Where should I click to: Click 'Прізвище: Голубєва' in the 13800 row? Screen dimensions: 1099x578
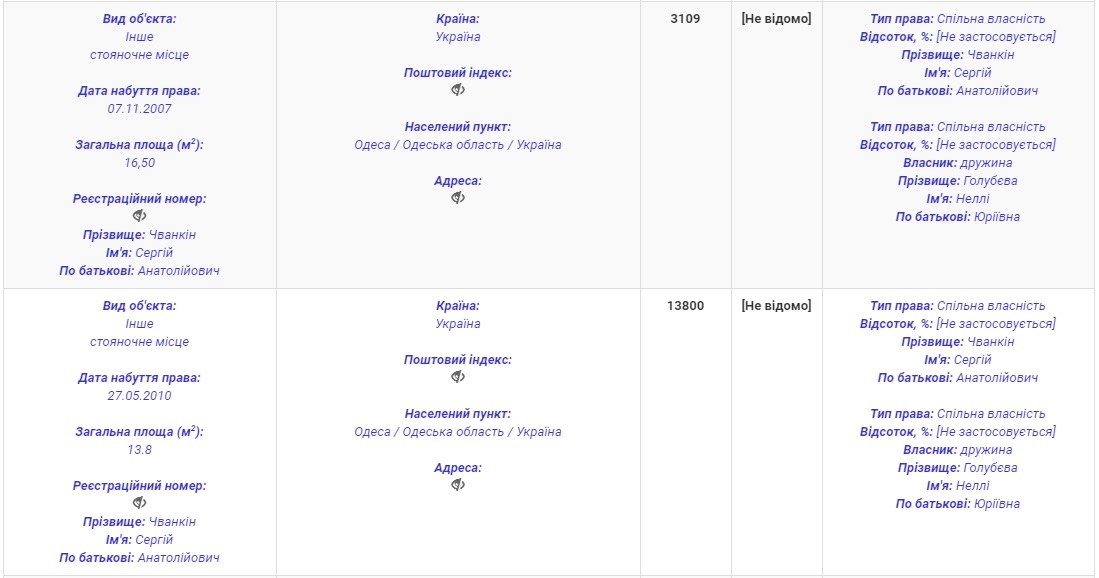pyautogui.click(x=957, y=468)
